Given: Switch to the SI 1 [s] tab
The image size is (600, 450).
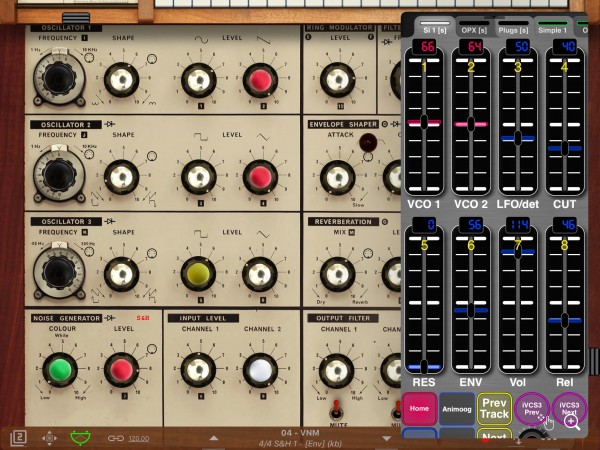Looking at the screenshot, I should point(434,30).
